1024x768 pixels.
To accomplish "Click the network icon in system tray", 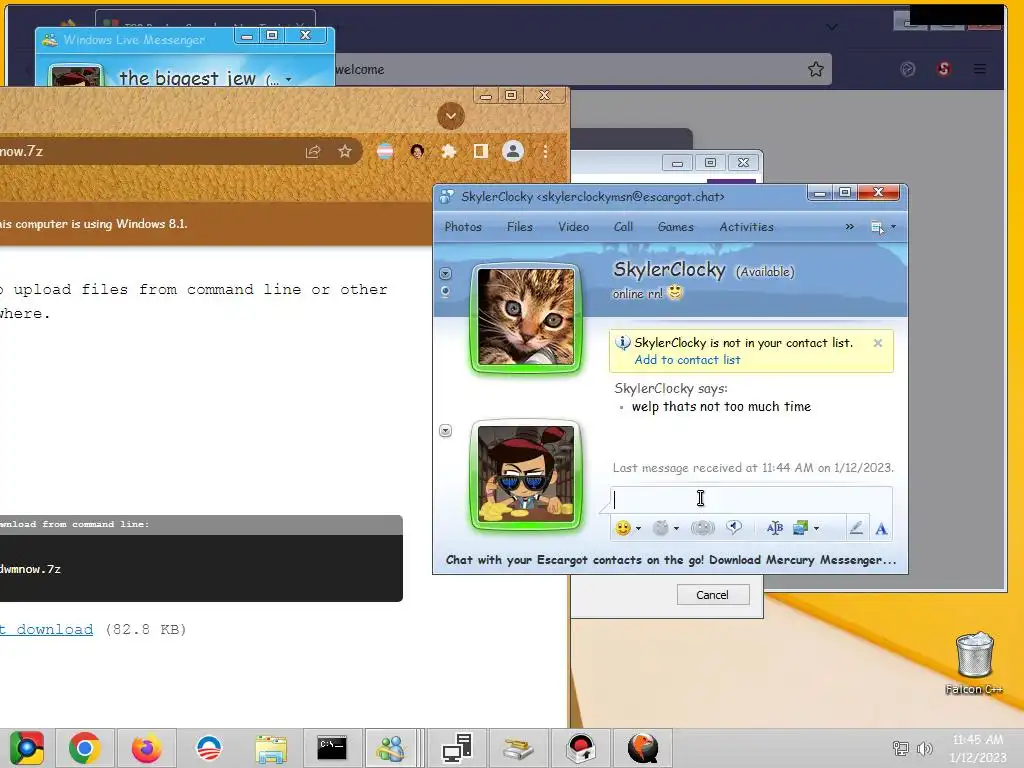I will (x=901, y=749).
